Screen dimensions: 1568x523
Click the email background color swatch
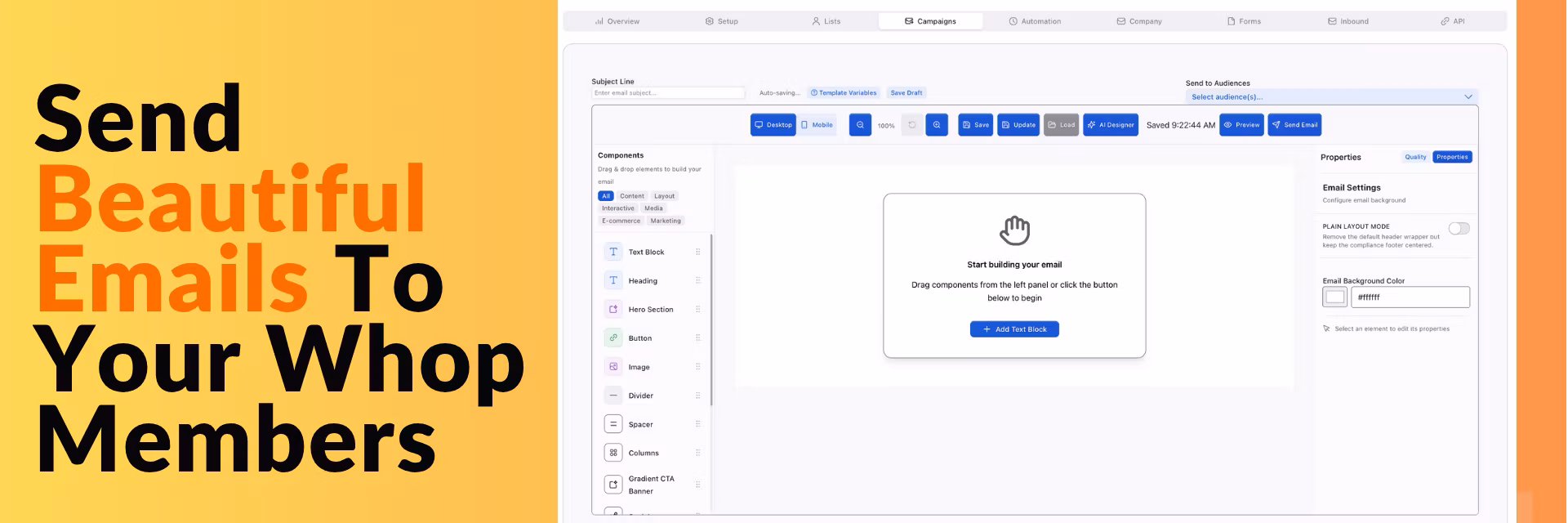point(1335,297)
